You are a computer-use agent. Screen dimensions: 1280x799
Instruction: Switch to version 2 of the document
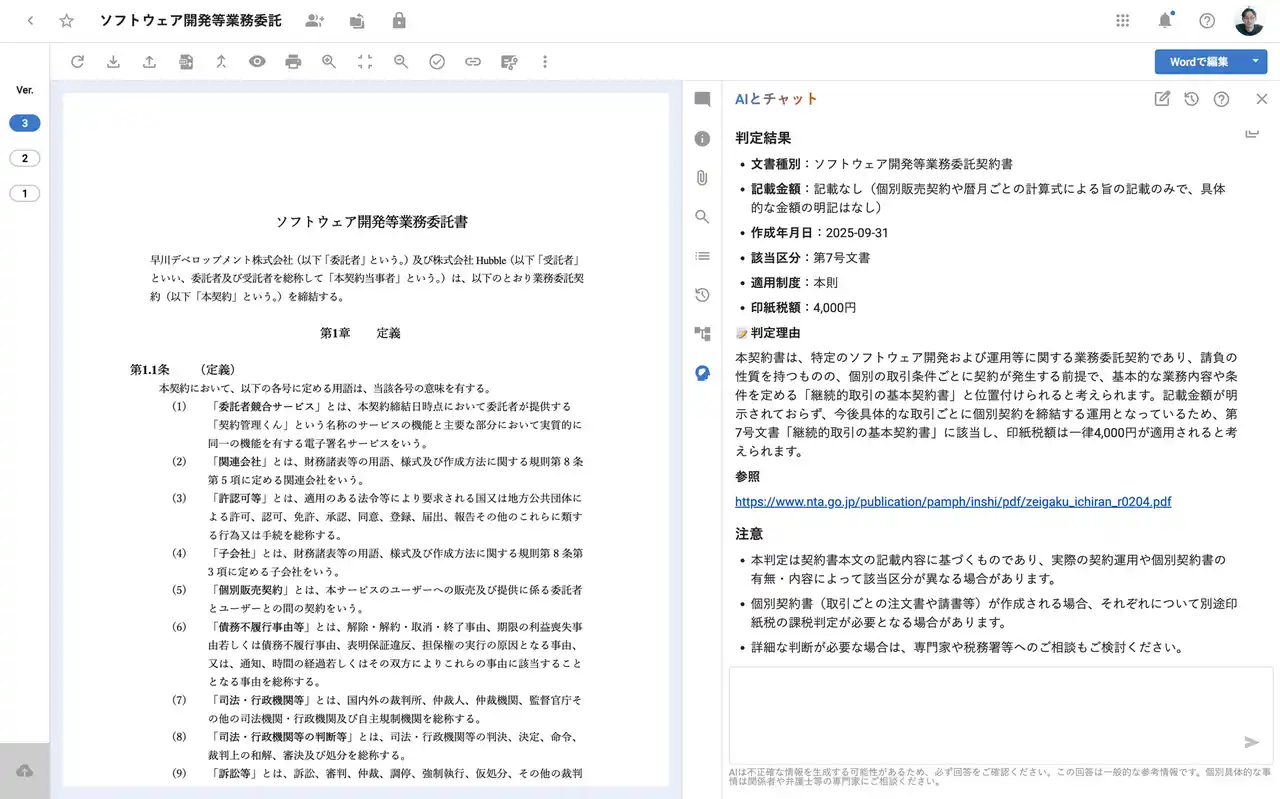click(x=25, y=158)
